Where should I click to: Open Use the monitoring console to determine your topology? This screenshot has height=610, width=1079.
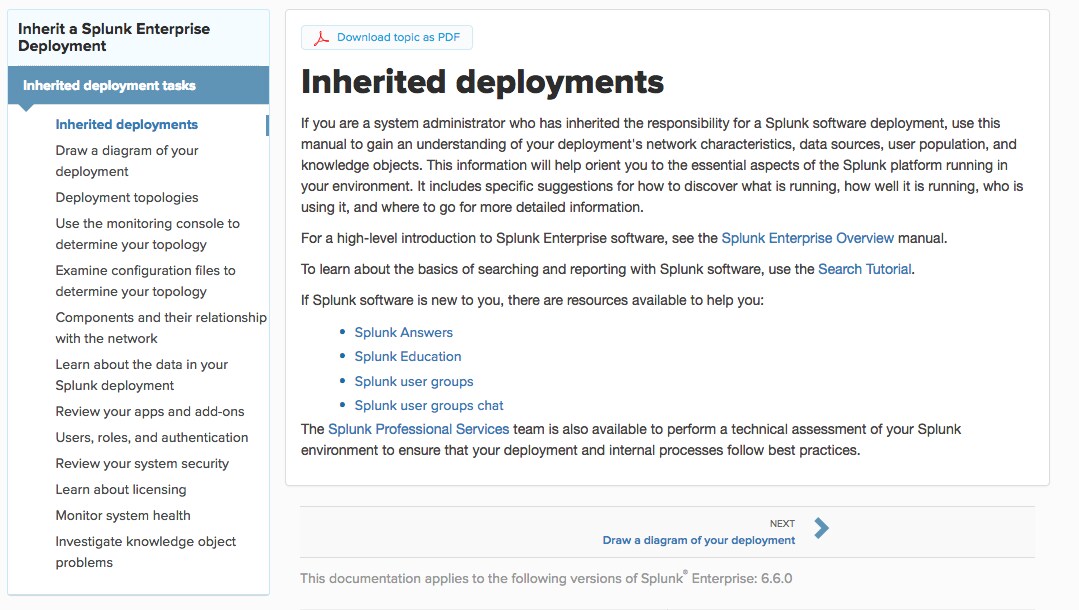[147, 234]
